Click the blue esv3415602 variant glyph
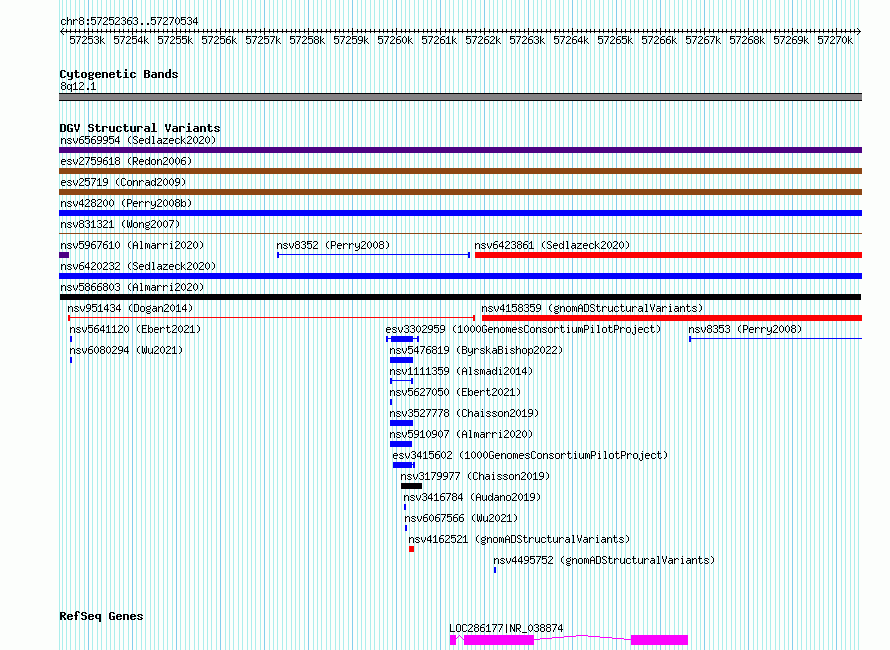Screen dimensions: 890x650 click(404, 466)
